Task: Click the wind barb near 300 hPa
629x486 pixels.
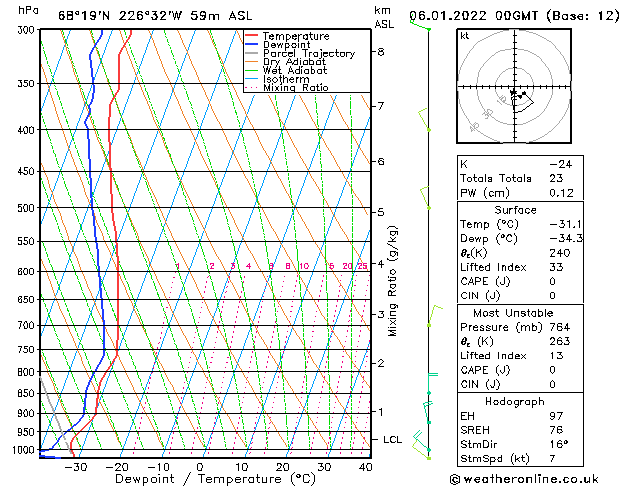Action: coord(420,25)
